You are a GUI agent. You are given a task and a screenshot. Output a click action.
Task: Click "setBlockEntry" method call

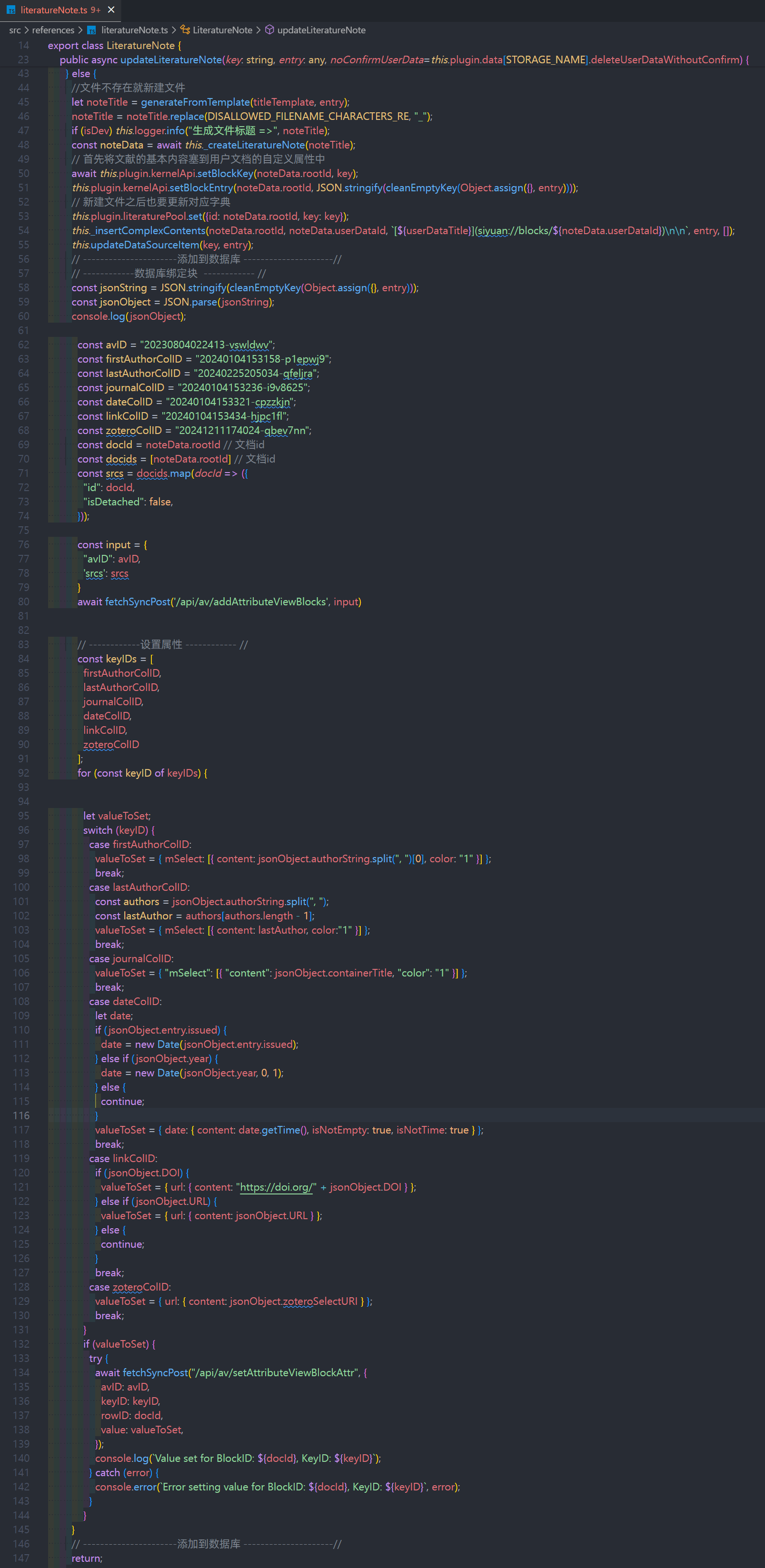[203, 188]
